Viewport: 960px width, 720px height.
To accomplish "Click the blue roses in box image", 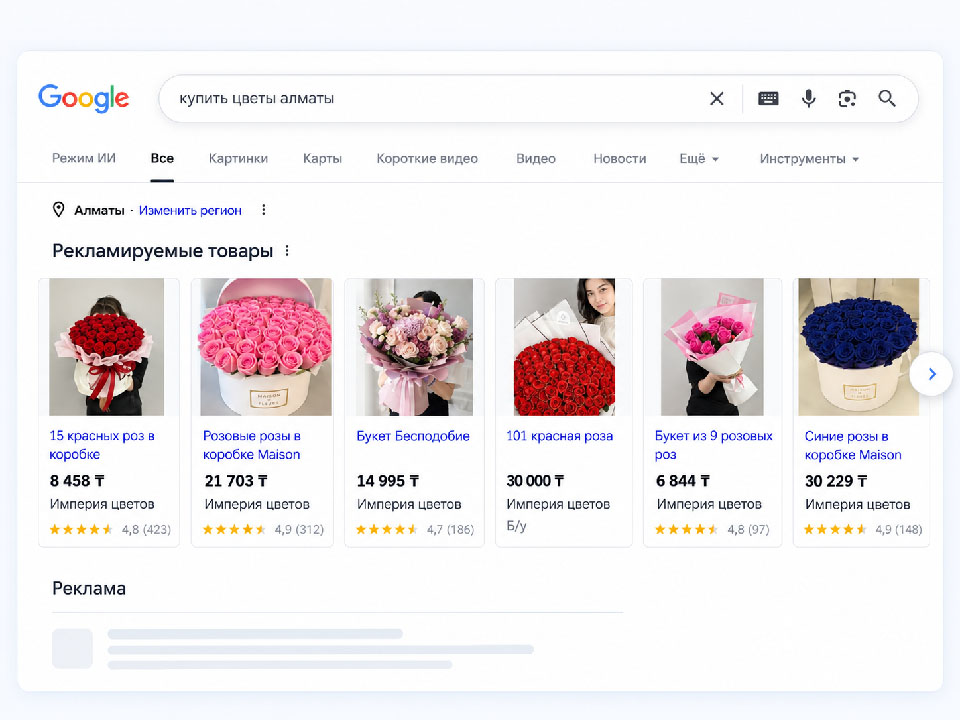I will click(859, 347).
